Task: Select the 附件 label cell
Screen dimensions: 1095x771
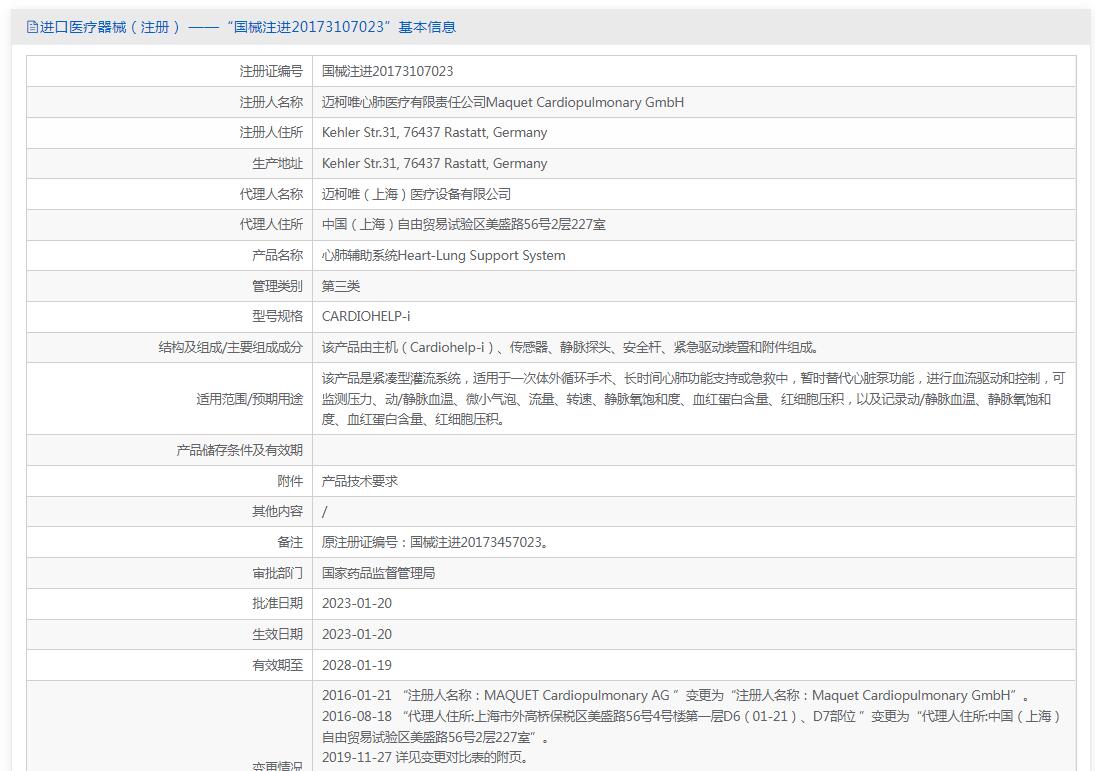Action: coord(170,481)
